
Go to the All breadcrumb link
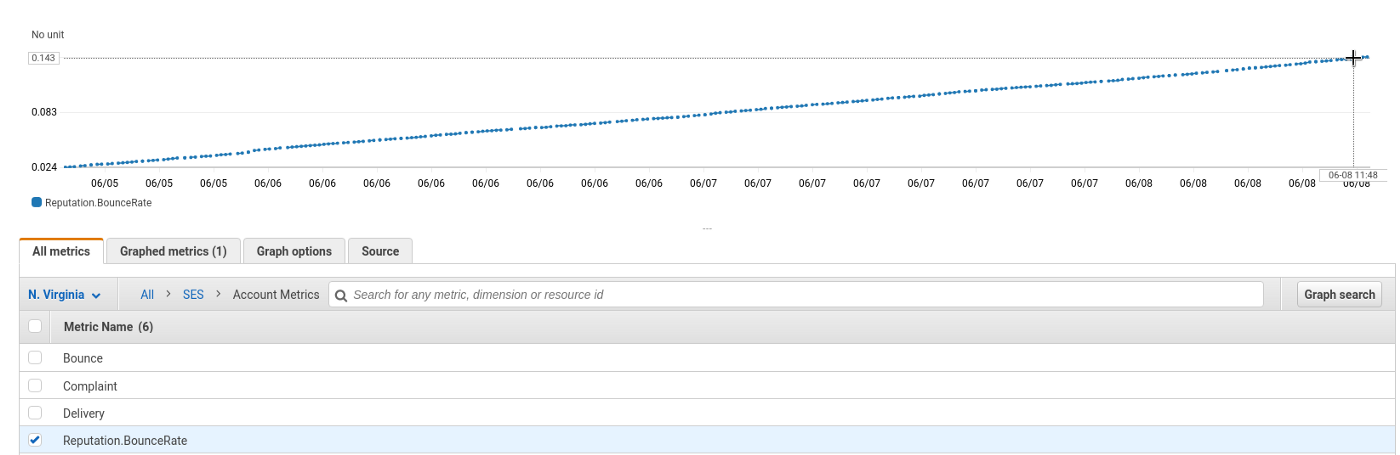point(147,295)
